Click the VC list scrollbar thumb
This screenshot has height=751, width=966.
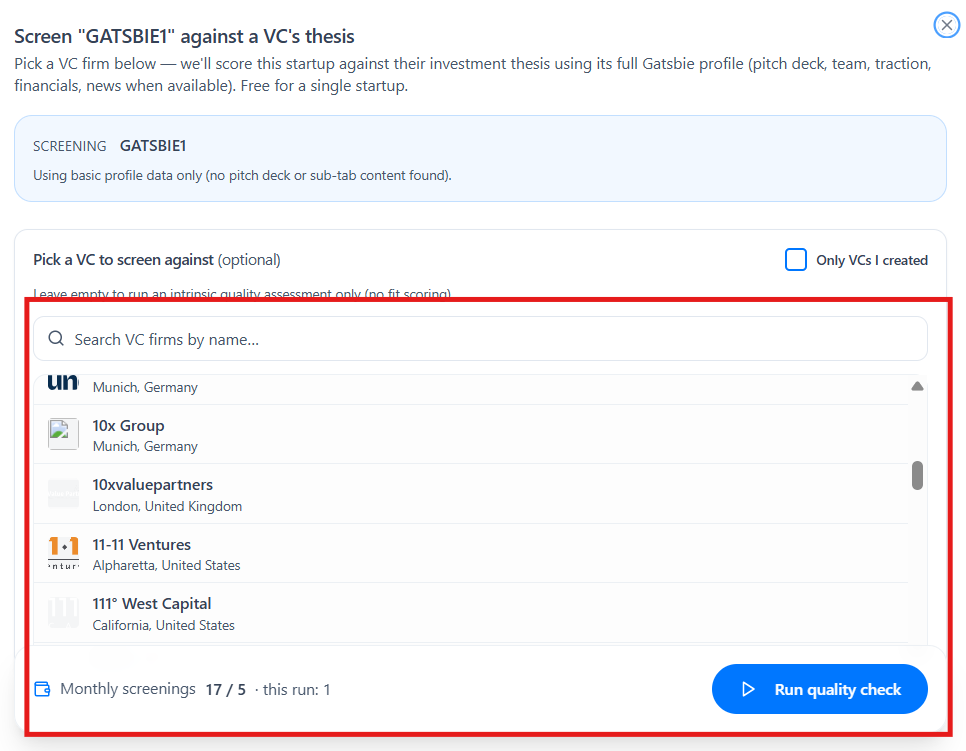click(917, 475)
